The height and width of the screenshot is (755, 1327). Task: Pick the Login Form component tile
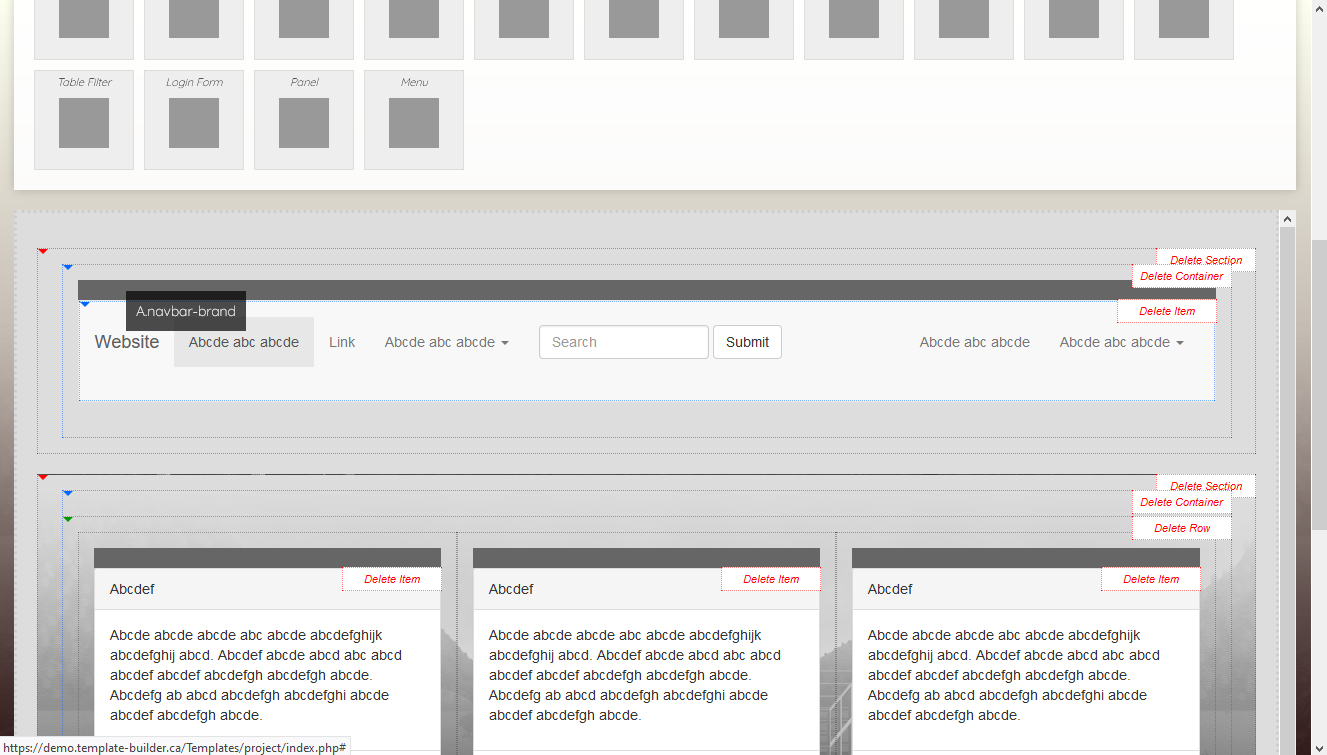click(194, 120)
